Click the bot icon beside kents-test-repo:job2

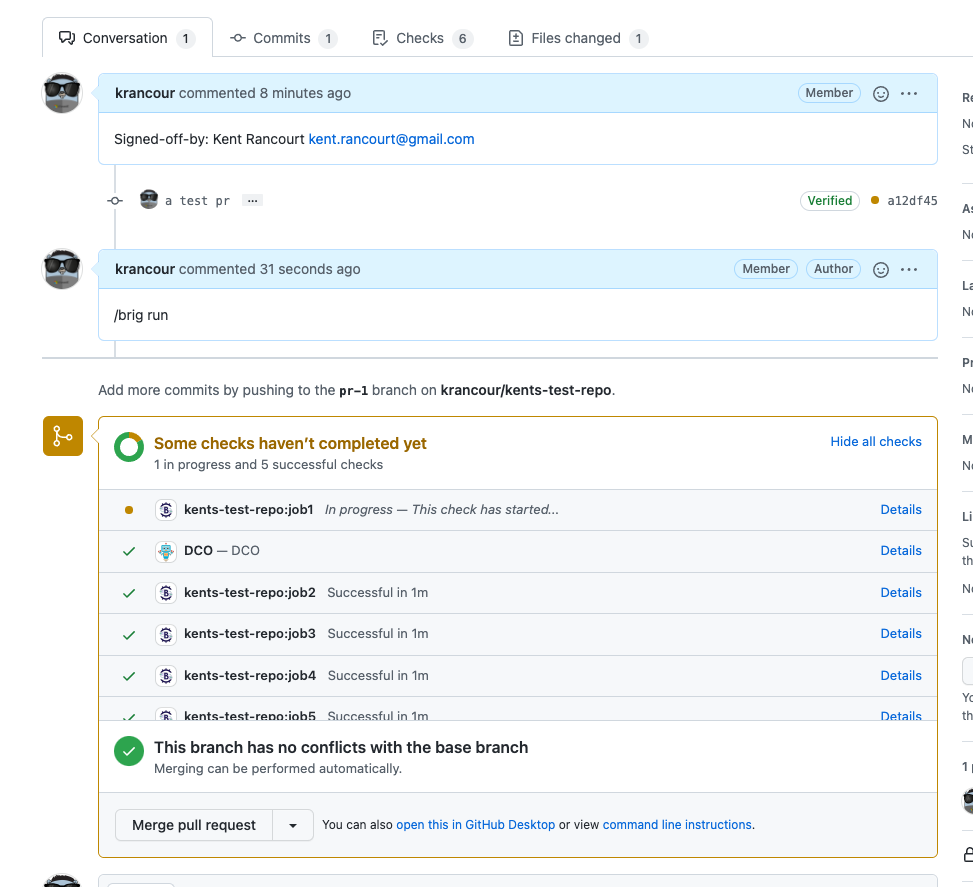click(x=165, y=592)
